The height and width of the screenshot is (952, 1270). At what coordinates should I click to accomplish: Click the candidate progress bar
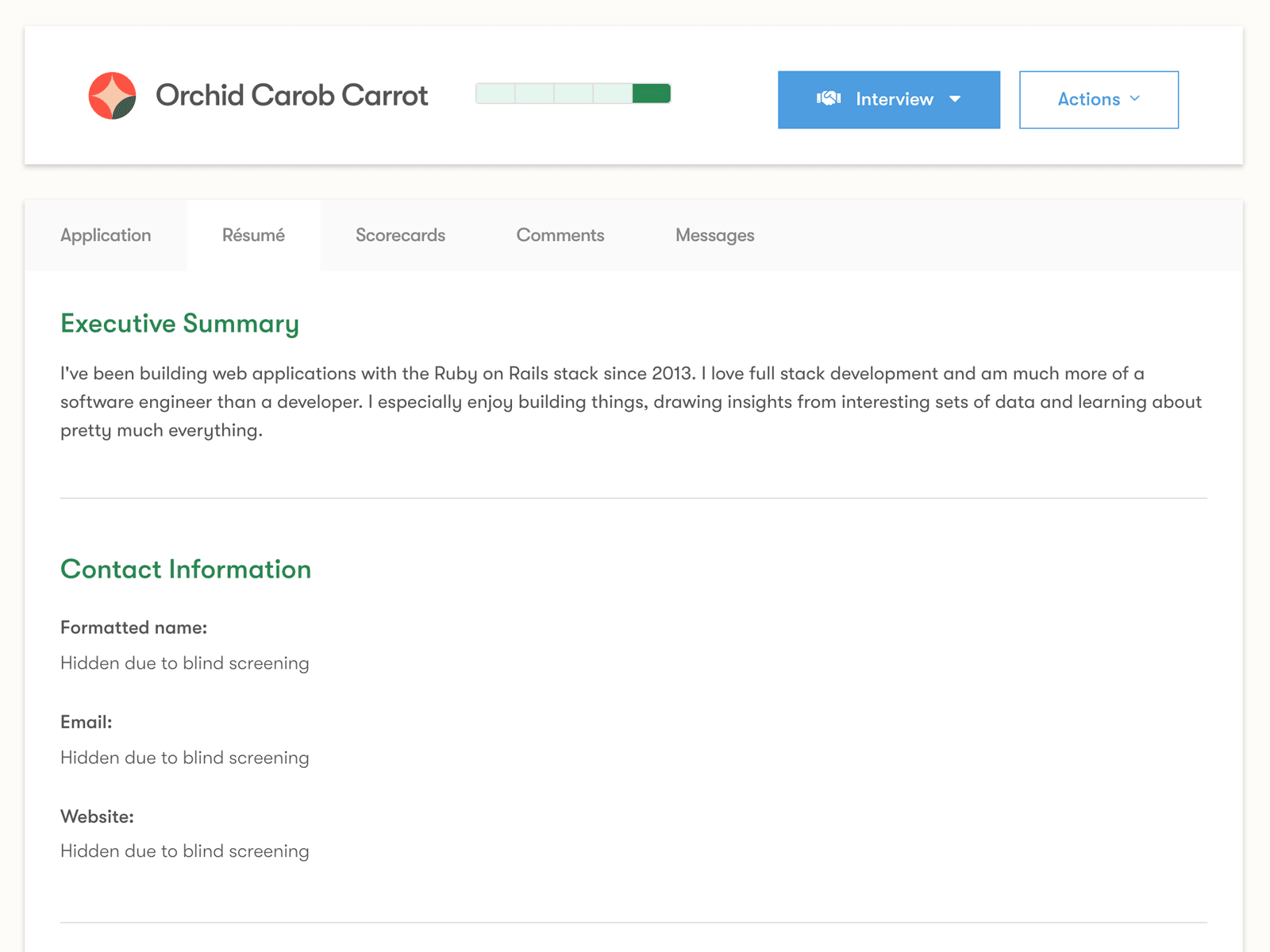tap(573, 94)
